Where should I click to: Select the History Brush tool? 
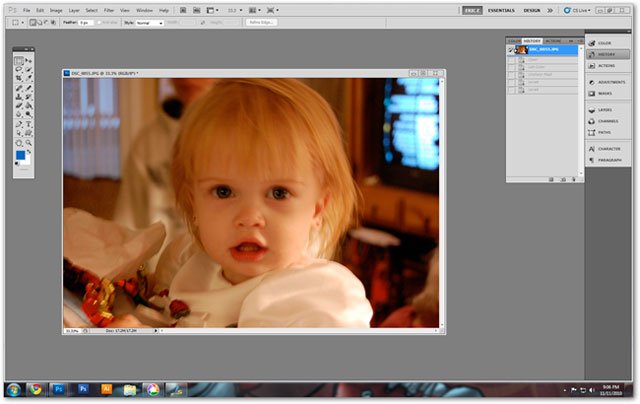pyautogui.click(x=29, y=97)
